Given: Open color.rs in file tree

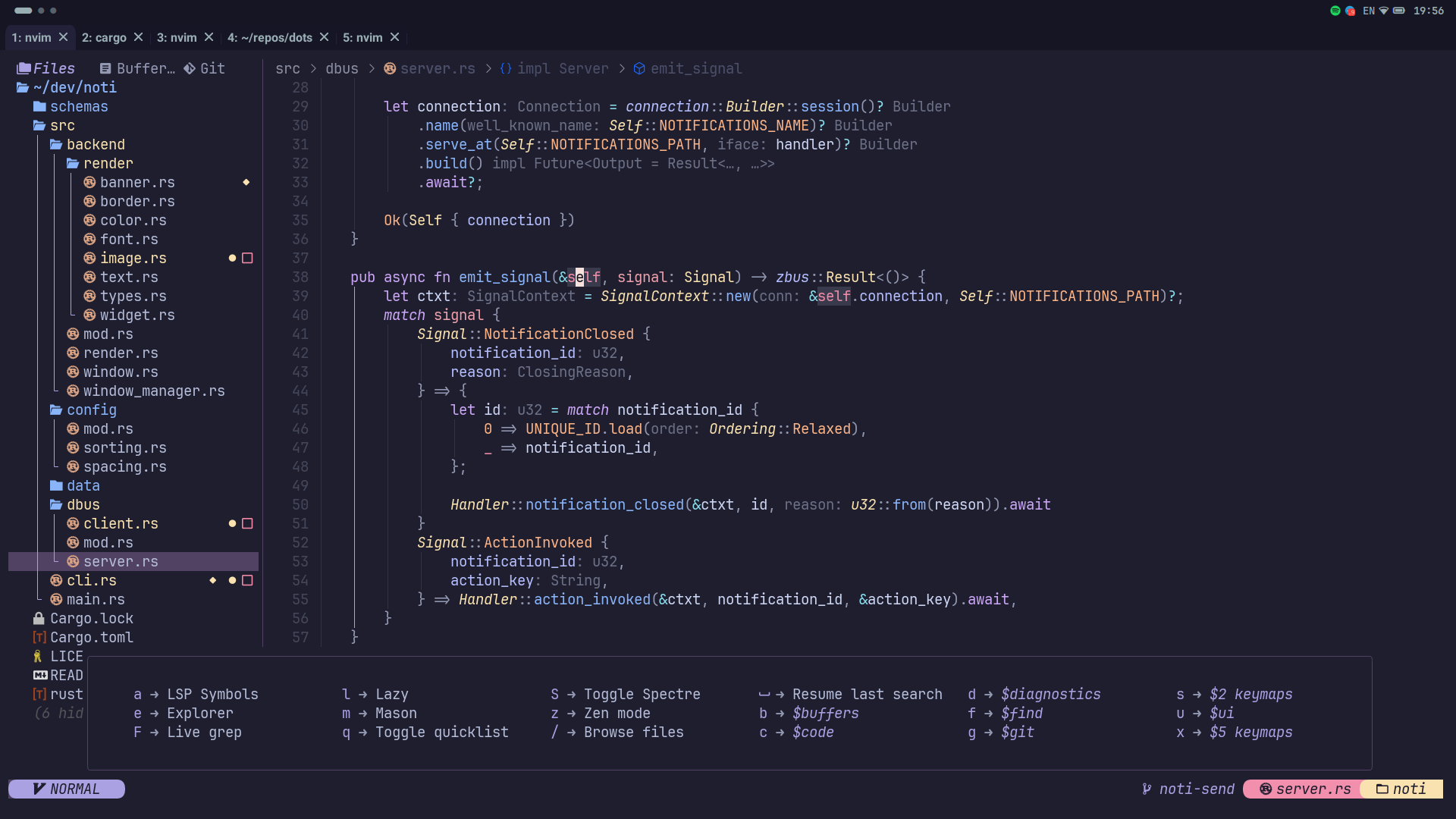Looking at the screenshot, I should pyautogui.click(x=125, y=220).
